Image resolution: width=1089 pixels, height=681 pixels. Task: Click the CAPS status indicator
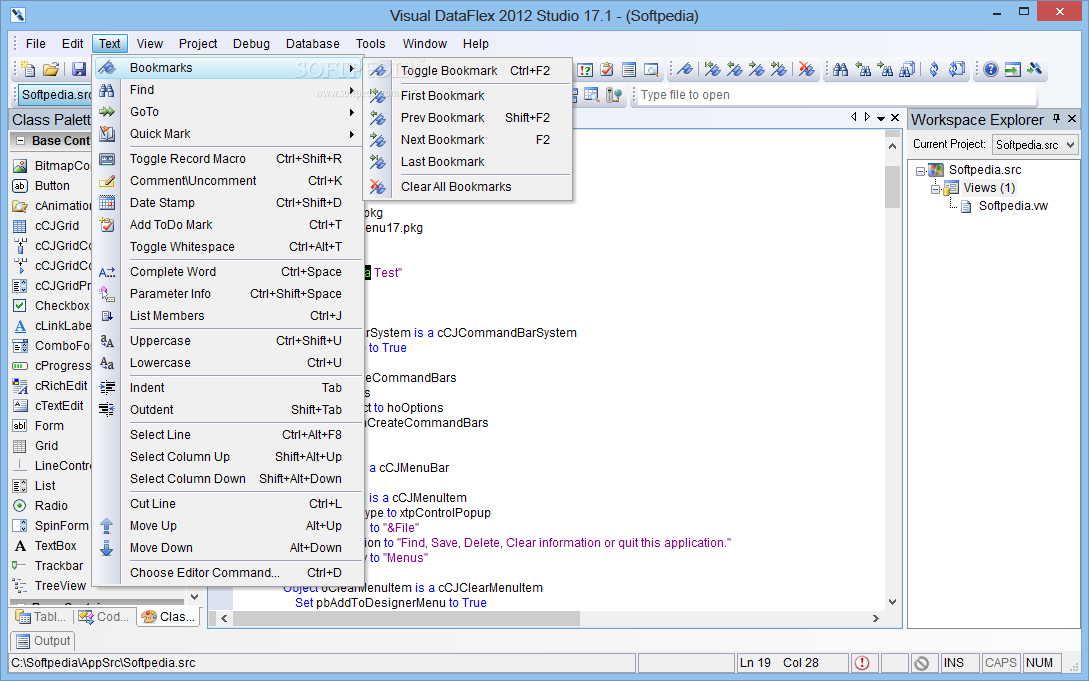pyautogui.click(x=1000, y=663)
